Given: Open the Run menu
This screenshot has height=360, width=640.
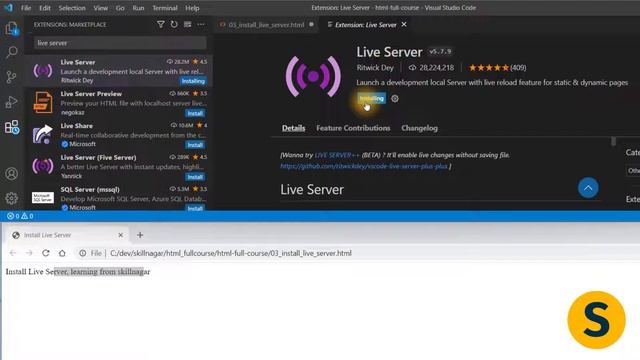Looking at the screenshot, I should coord(138,8).
